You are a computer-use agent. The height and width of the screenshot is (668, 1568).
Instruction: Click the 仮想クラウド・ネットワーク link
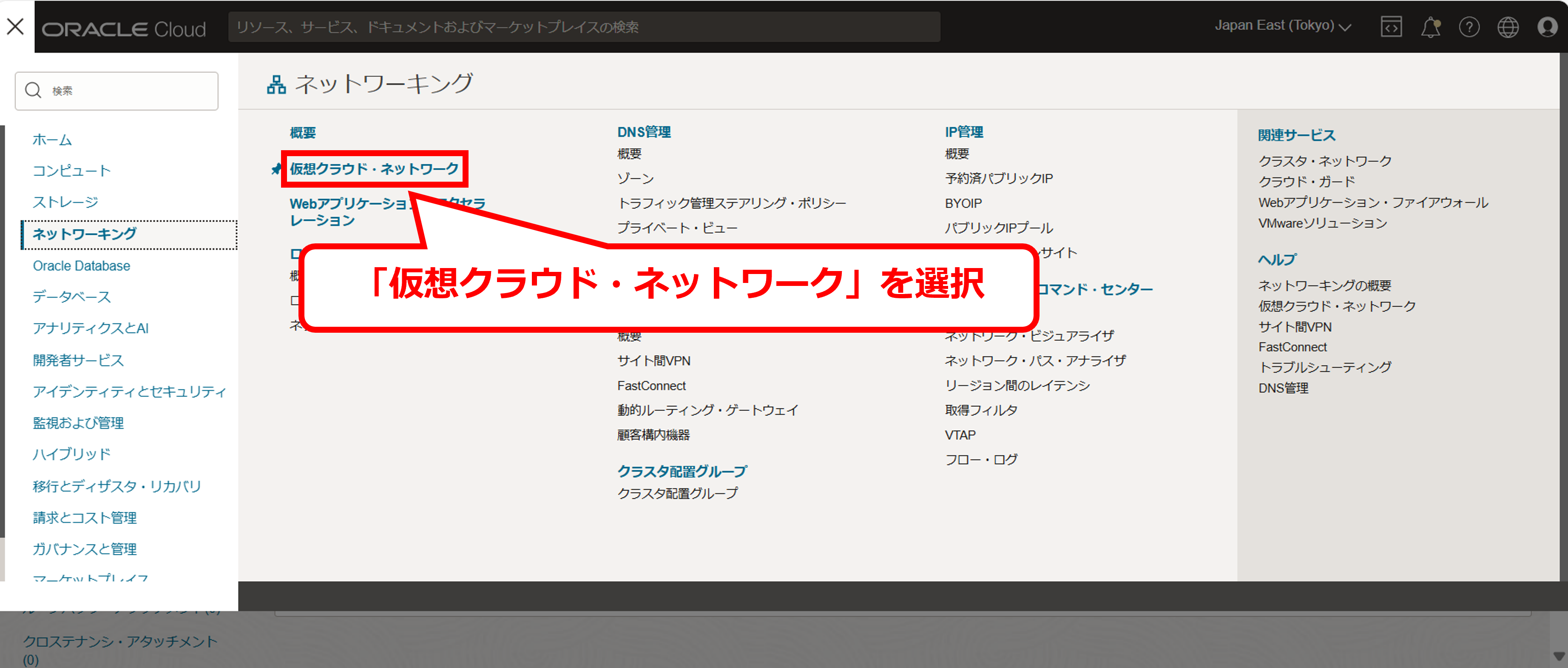coord(374,168)
